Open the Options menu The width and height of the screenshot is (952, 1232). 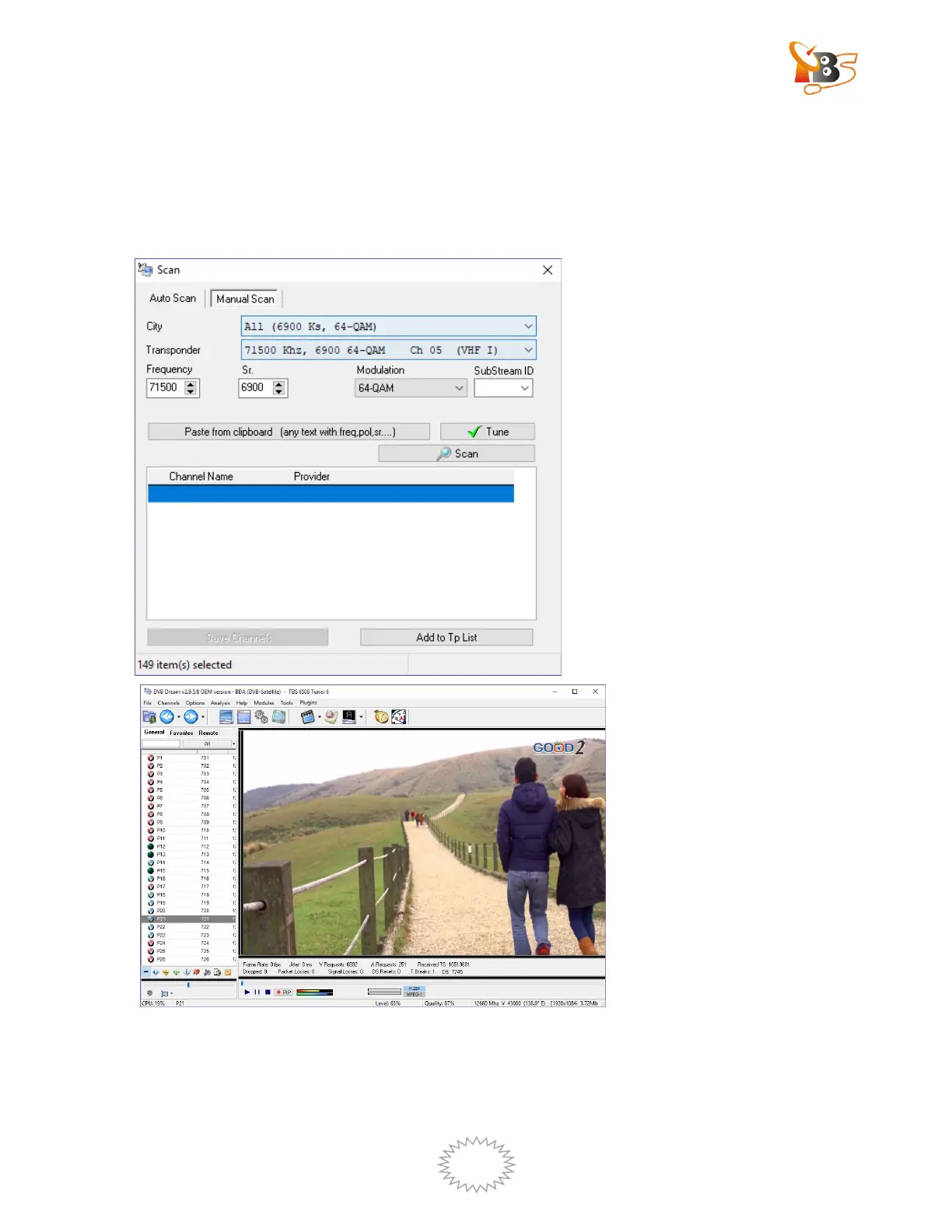(195, 702)
